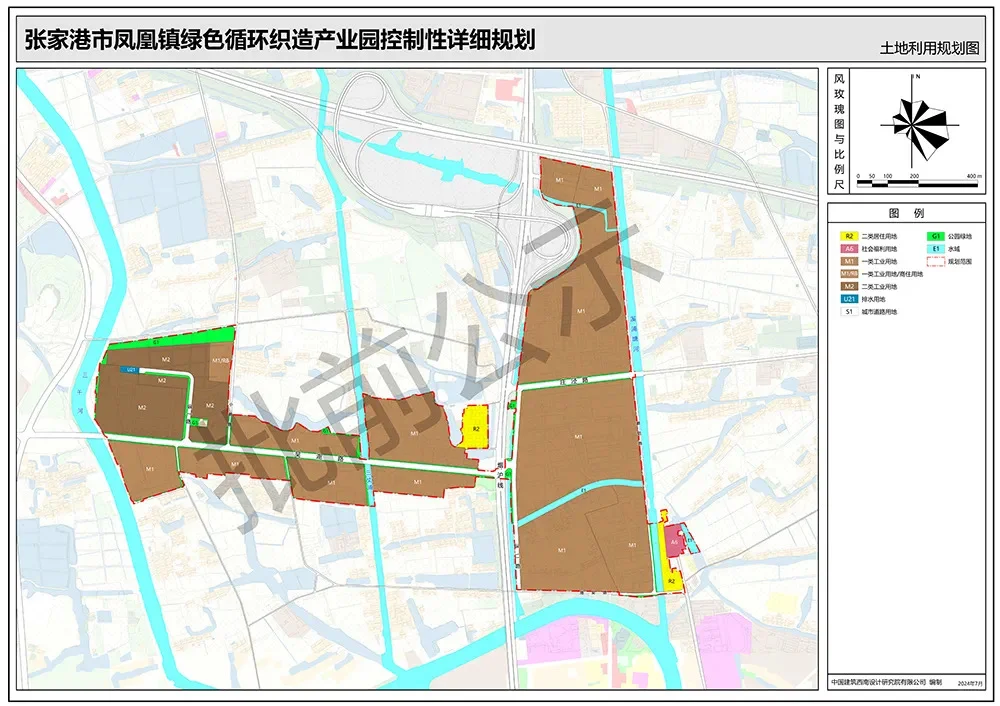This screenshot has height=706, width=1000.
Task: Click the footer text 中国建筑西南设计研究院有限公司 编制
Action: [886, 682]
